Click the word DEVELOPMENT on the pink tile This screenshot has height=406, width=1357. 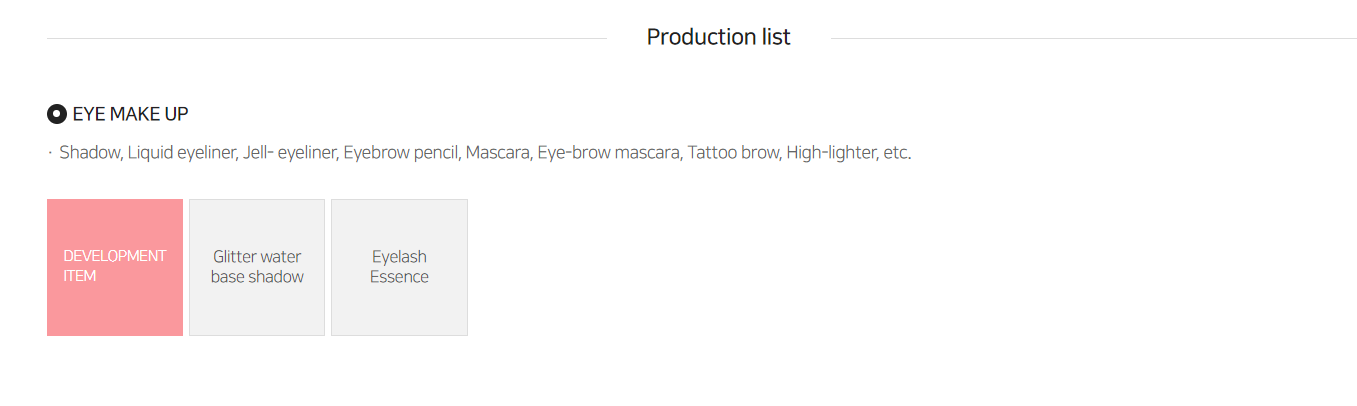[115, 256]
